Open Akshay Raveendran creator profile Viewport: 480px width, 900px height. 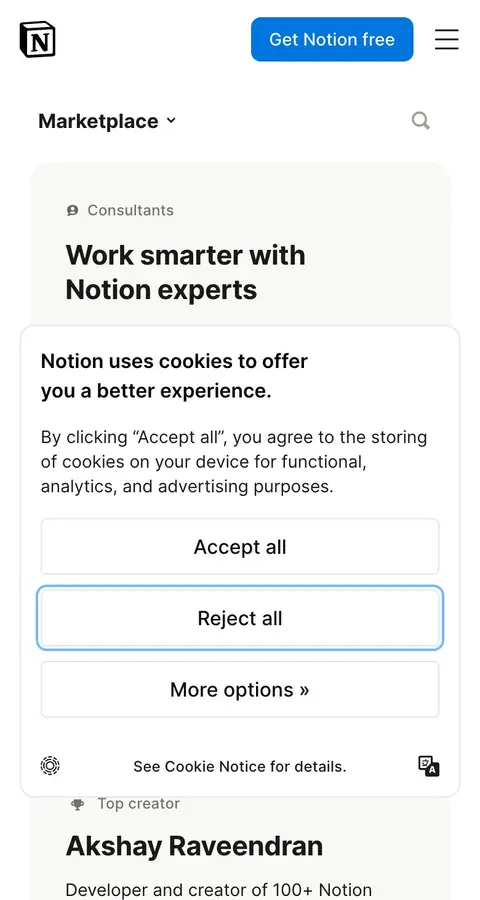194,846
